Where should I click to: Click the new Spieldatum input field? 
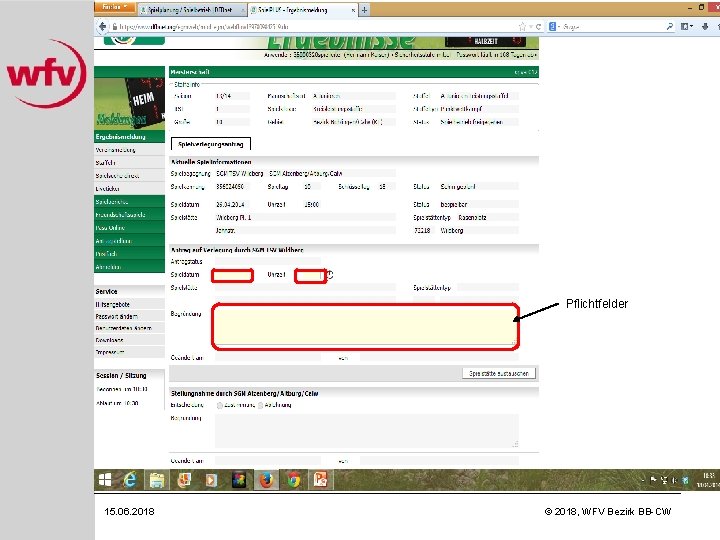point(232,276)
